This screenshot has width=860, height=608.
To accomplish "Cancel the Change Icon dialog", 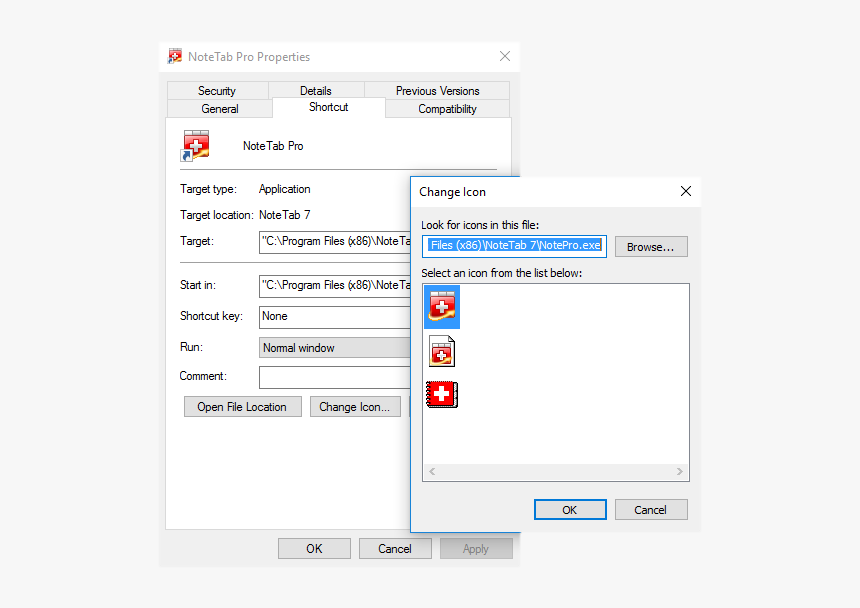I will click(651, 510).
